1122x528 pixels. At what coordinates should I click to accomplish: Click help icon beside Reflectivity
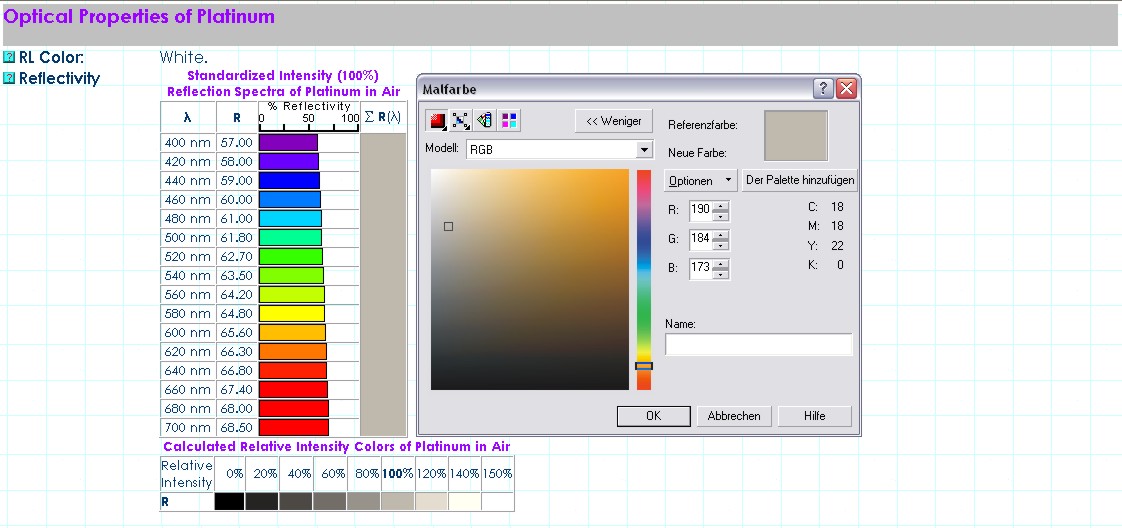pos(9,78)
